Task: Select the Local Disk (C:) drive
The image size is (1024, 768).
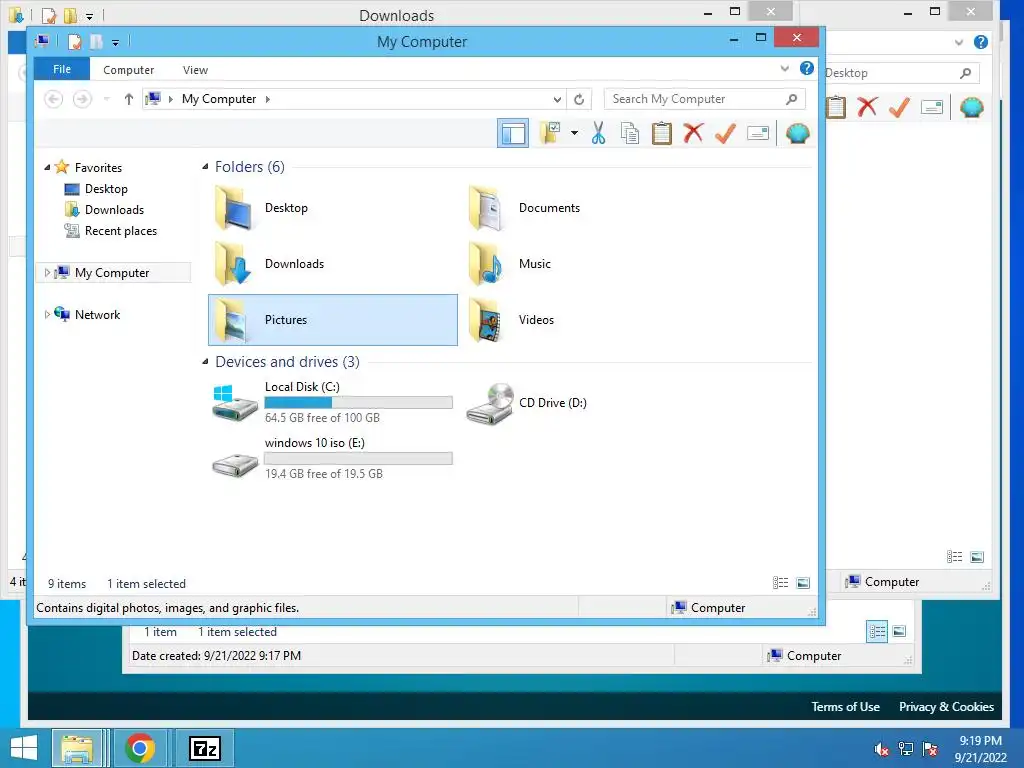Action: point(333,402)
